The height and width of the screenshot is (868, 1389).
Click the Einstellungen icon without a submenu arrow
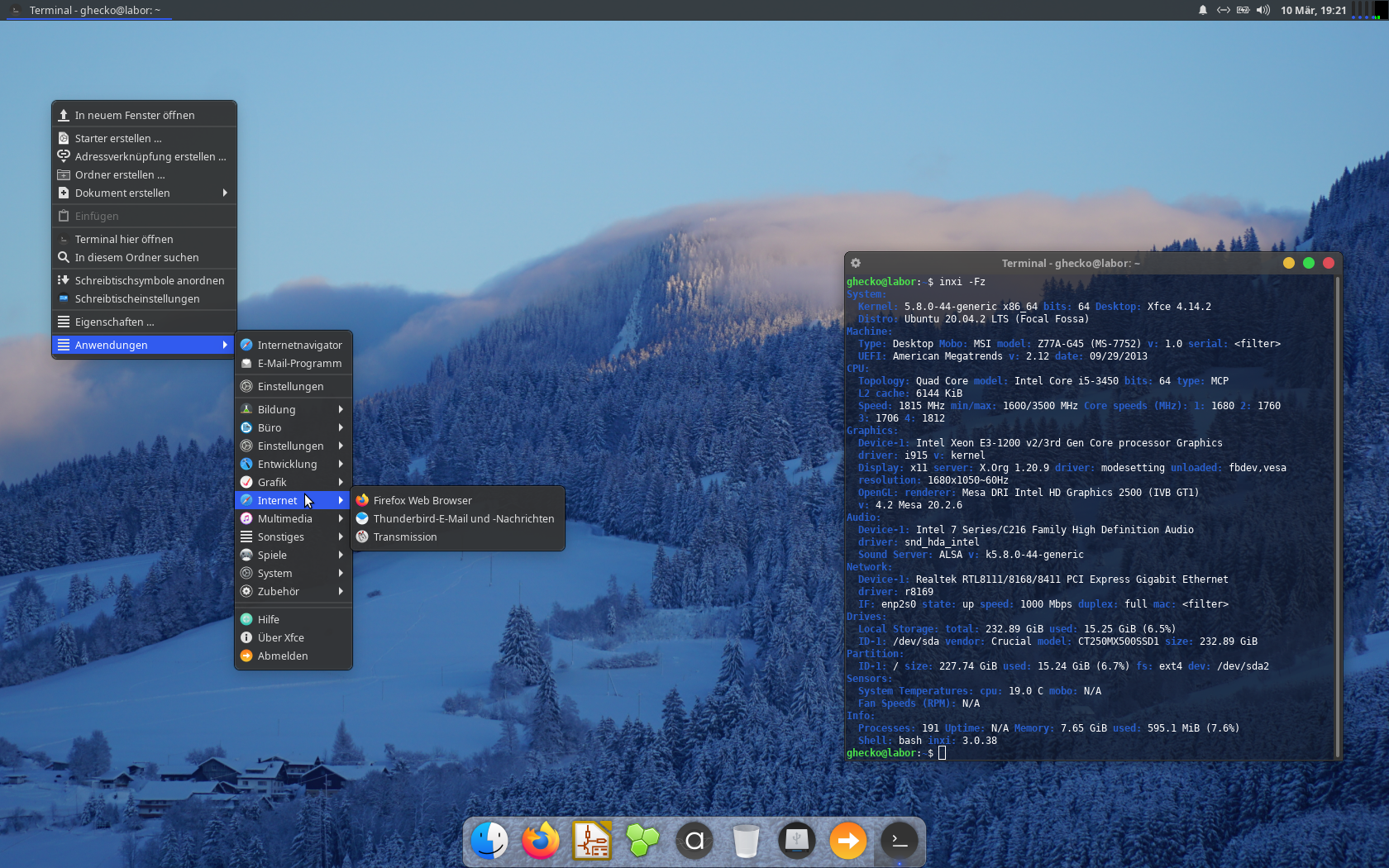(x=246, y=386)
